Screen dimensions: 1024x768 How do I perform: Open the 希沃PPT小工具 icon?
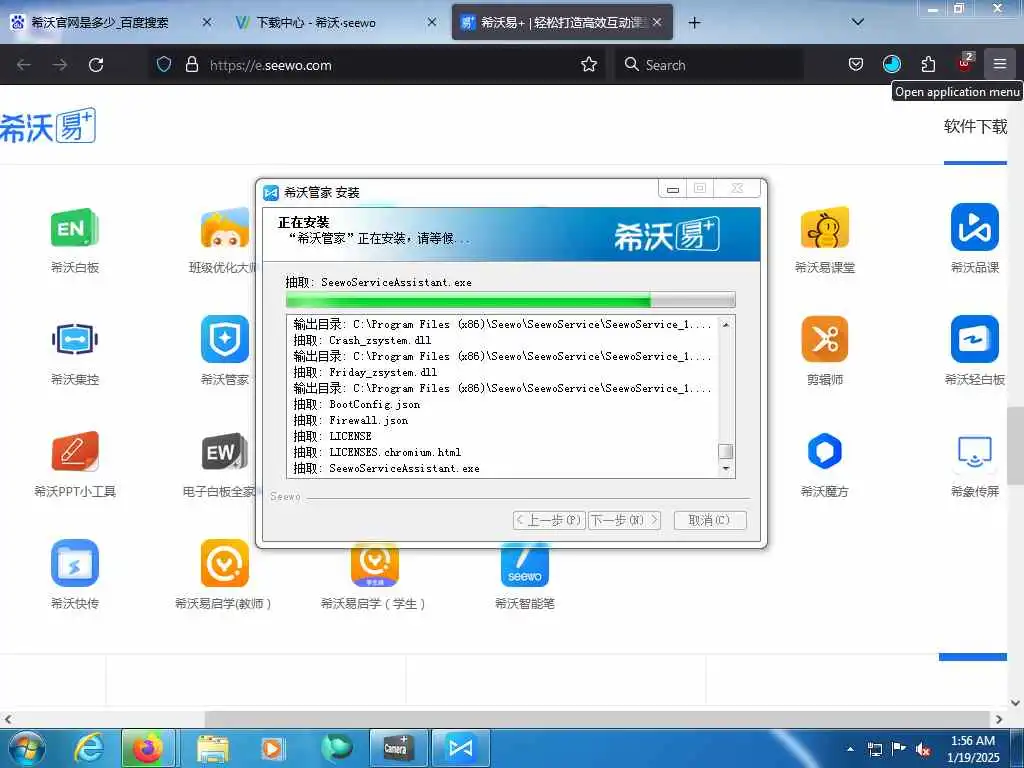(74, 451)
